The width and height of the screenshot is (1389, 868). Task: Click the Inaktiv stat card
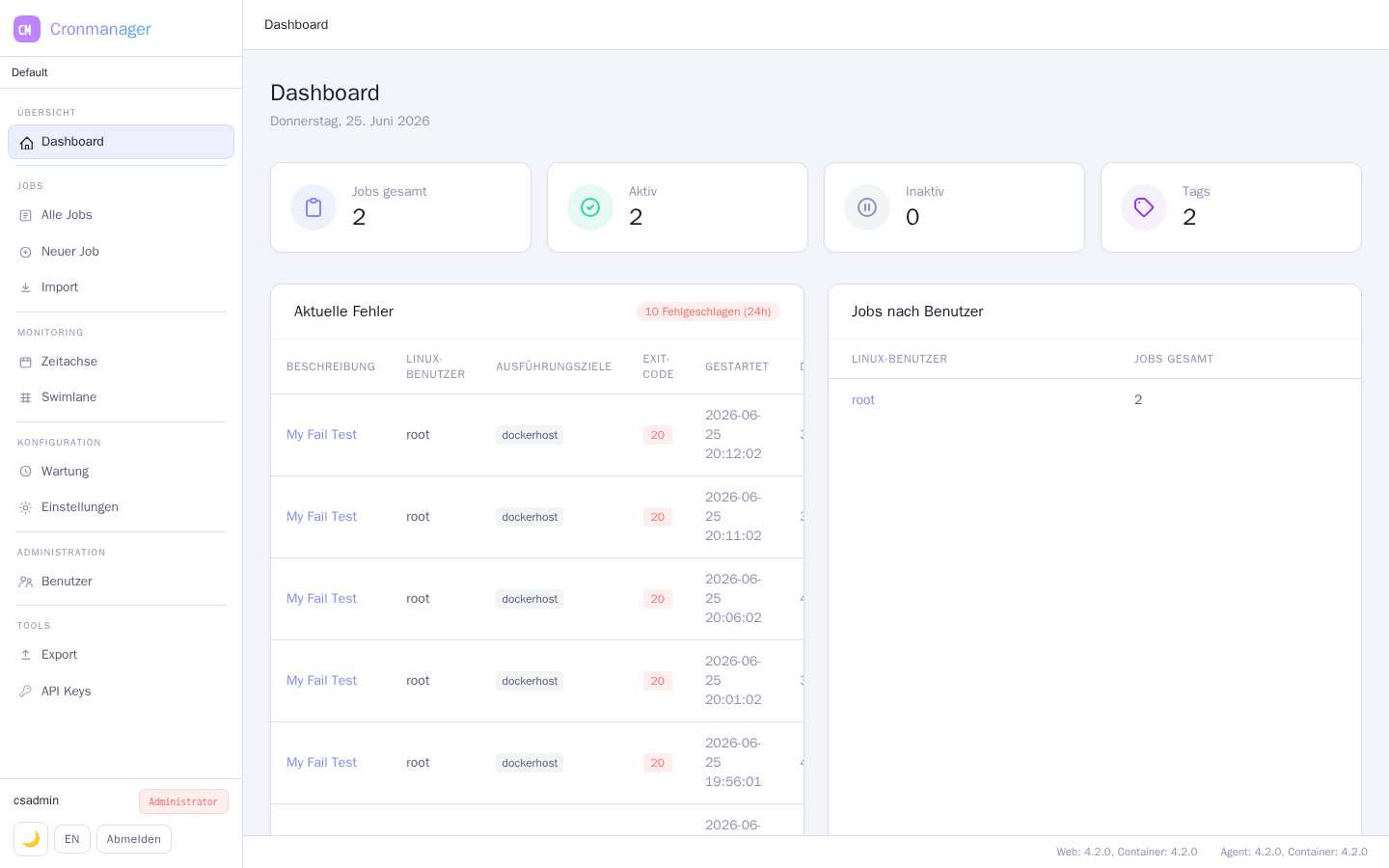tap(954, 207)
